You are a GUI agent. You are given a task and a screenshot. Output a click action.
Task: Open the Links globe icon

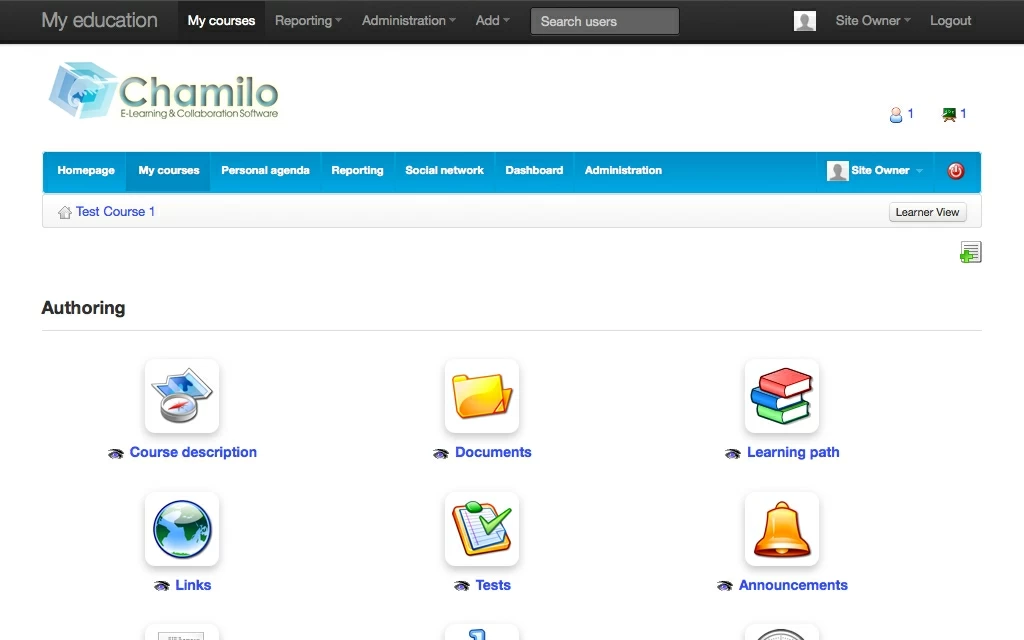182,529
